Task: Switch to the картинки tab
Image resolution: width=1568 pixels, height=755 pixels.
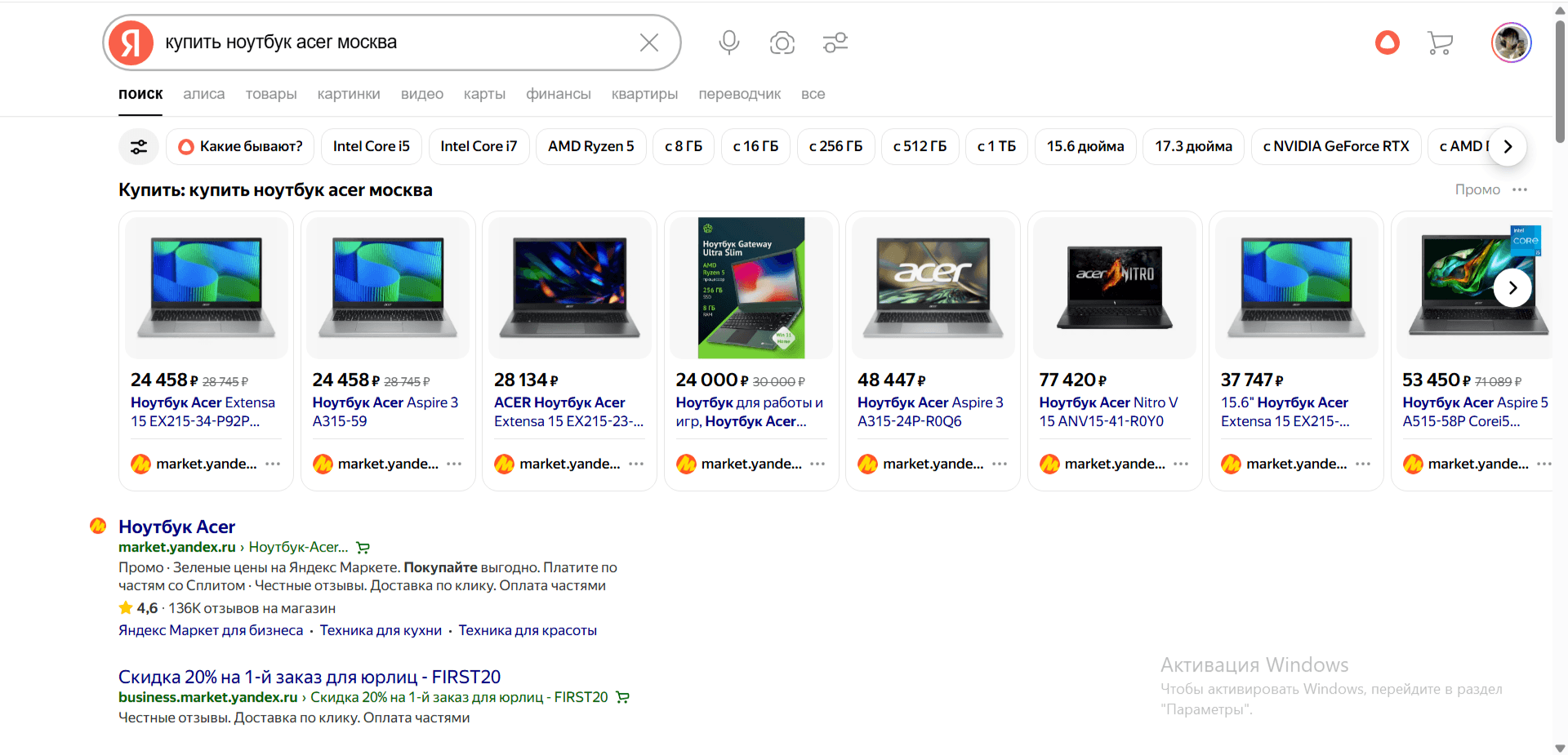Action: click(x=349, y=94)
